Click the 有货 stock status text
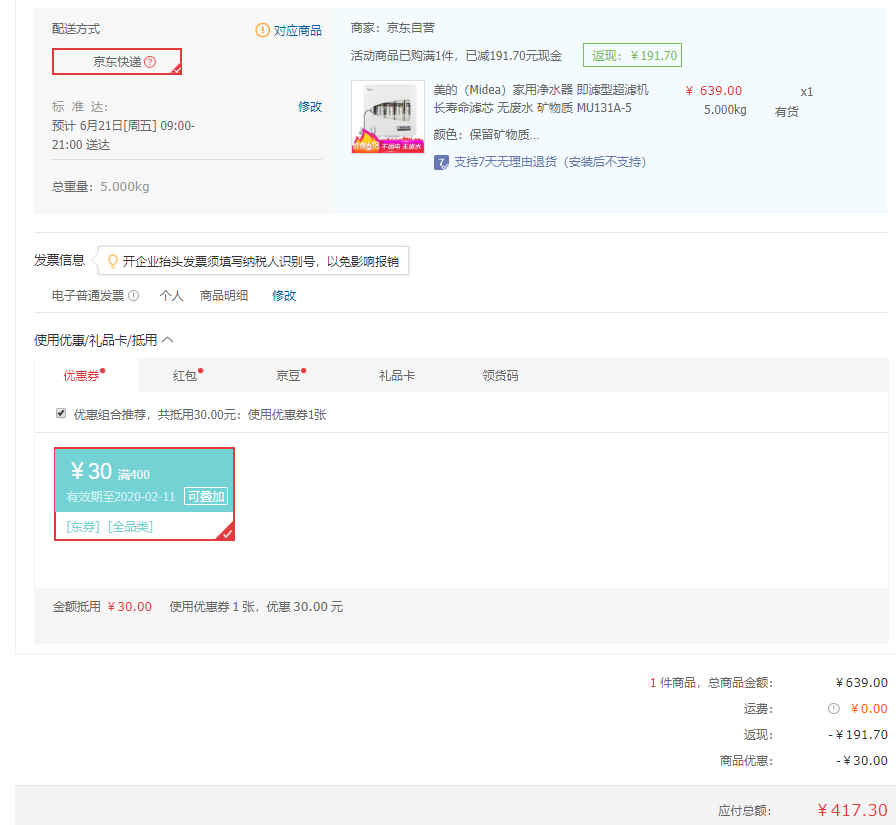Viewport: 896px width, 825px height. [786, 111]
